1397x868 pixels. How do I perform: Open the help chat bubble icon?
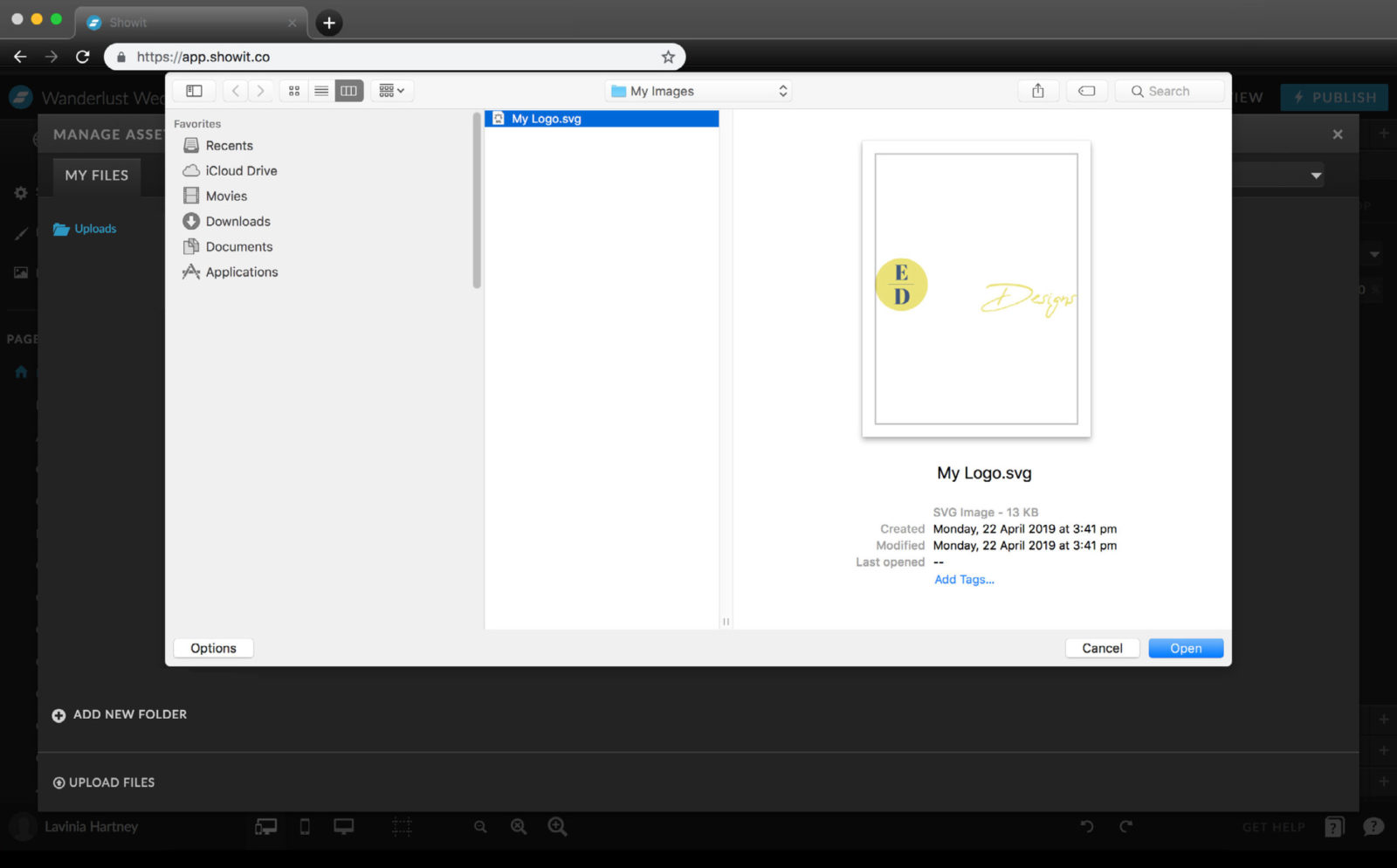point(1373,826)
